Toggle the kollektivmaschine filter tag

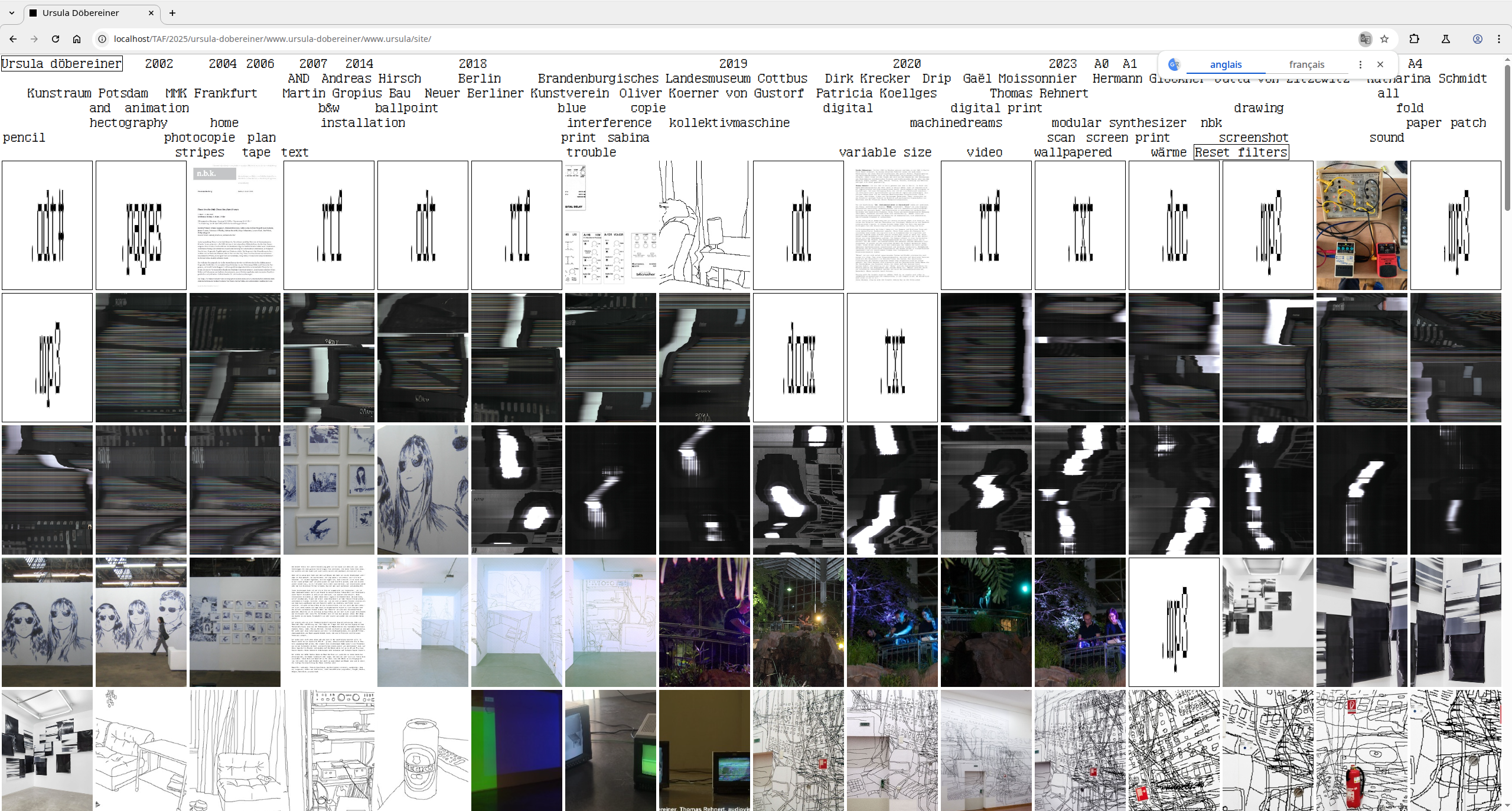click(729, 123)
